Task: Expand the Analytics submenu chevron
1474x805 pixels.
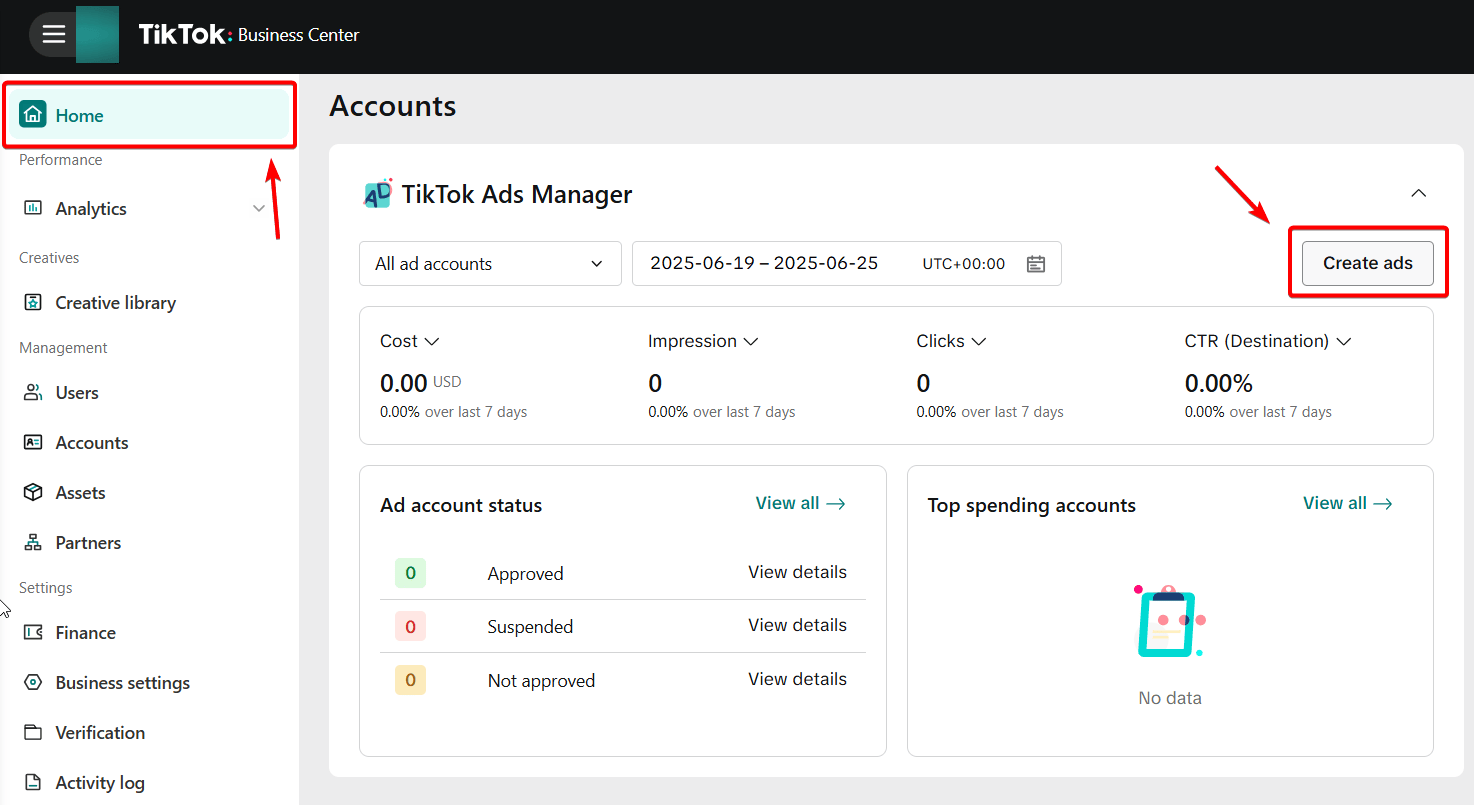Action: 259,208
